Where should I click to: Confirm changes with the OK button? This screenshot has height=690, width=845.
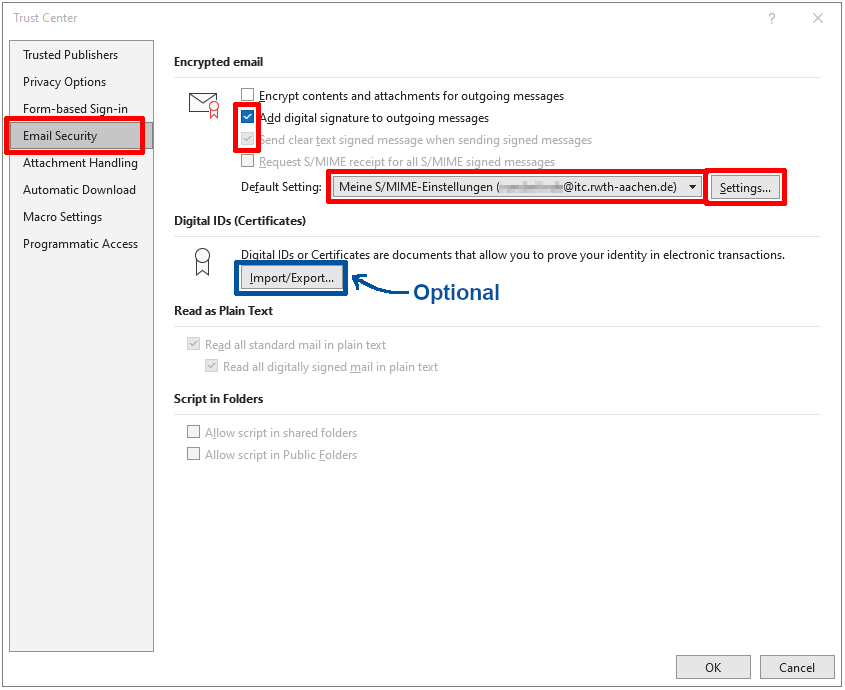tap(713, 666)
